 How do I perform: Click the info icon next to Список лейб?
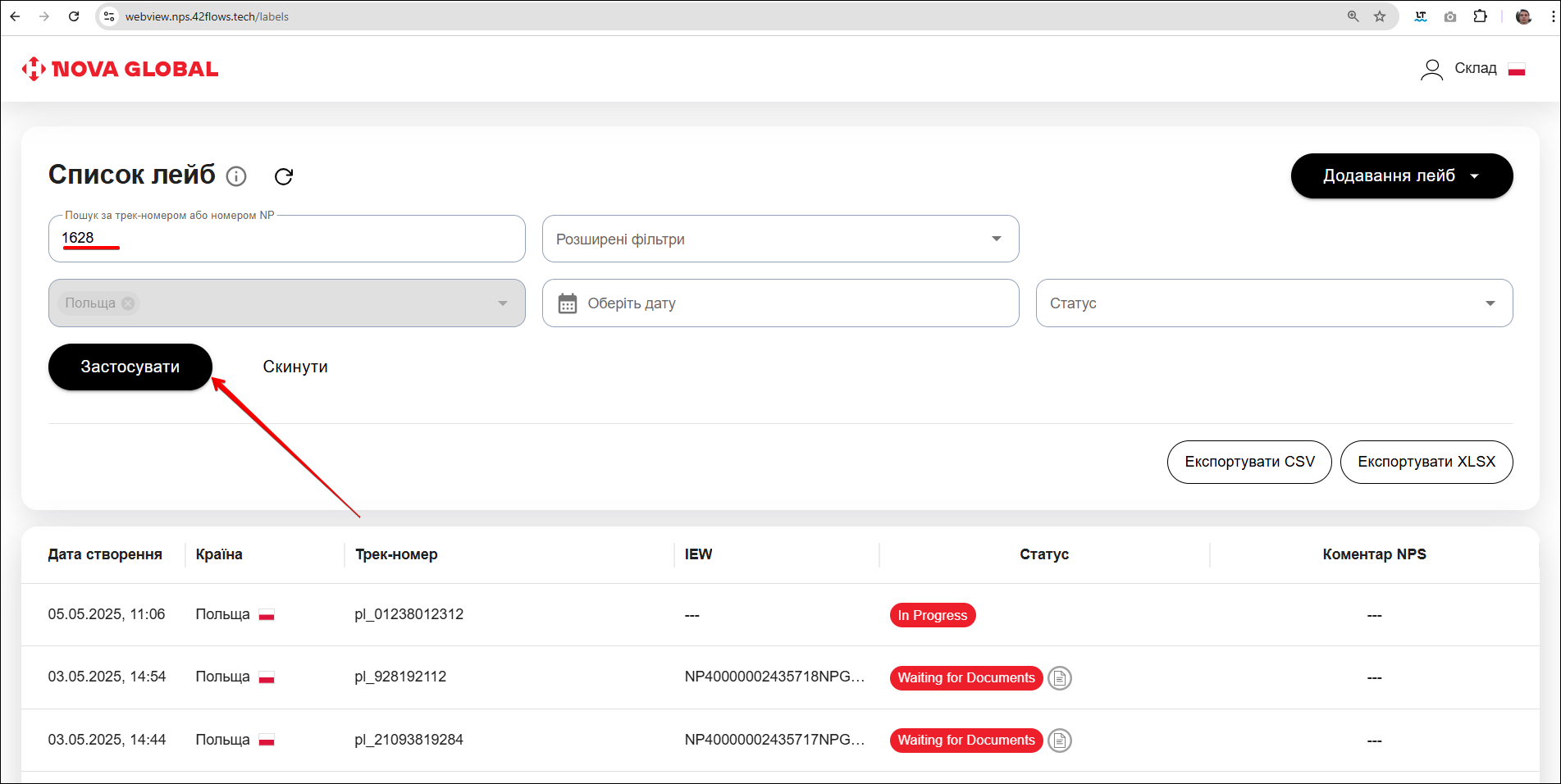(x=236, y=176)
